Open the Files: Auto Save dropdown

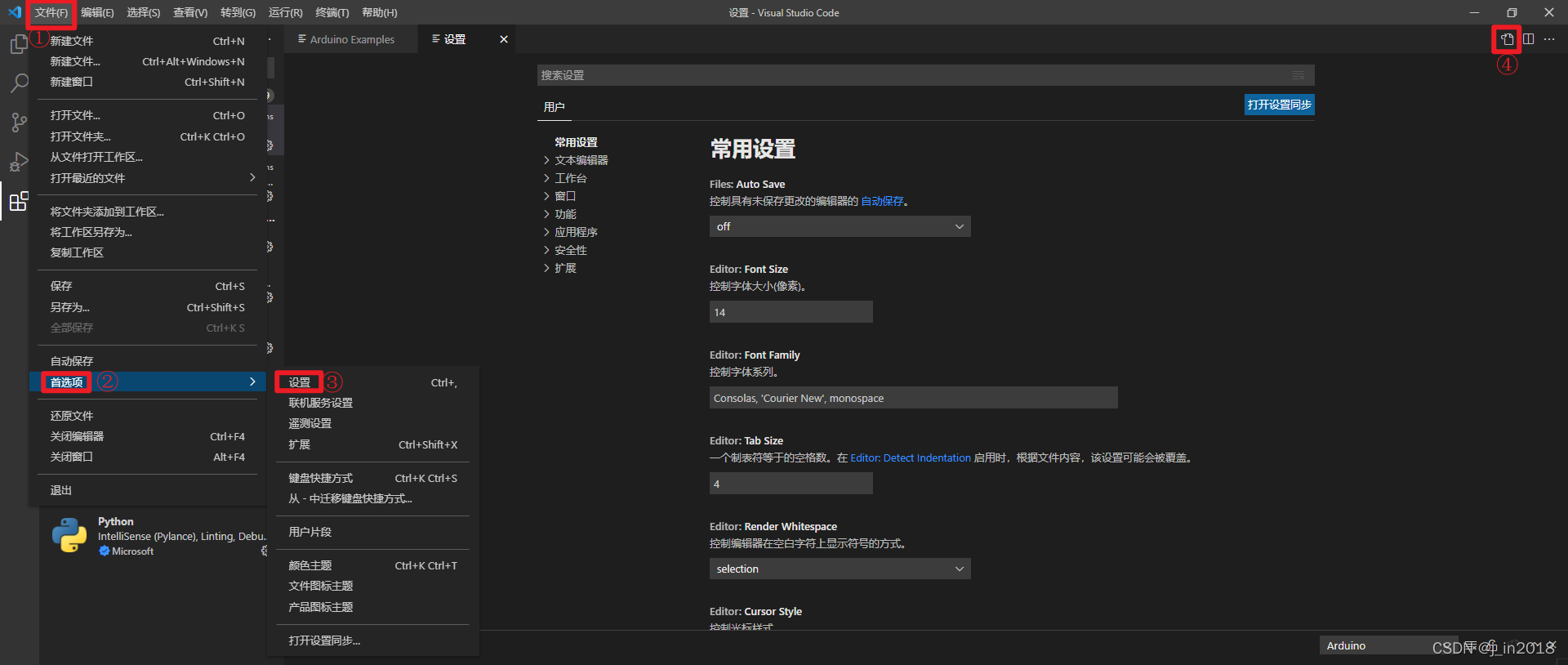pyautogui.click(x=840, y=226)
